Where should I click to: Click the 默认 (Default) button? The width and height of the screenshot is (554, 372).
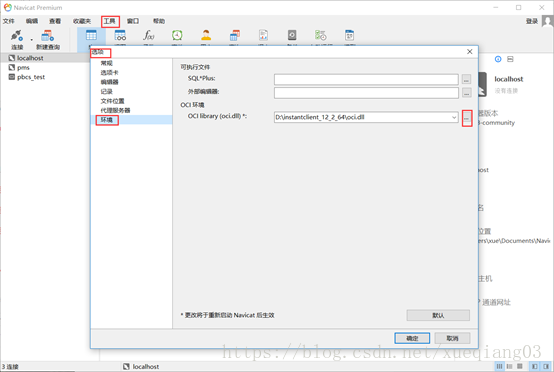pyautogui.click(x=438, y=315)
